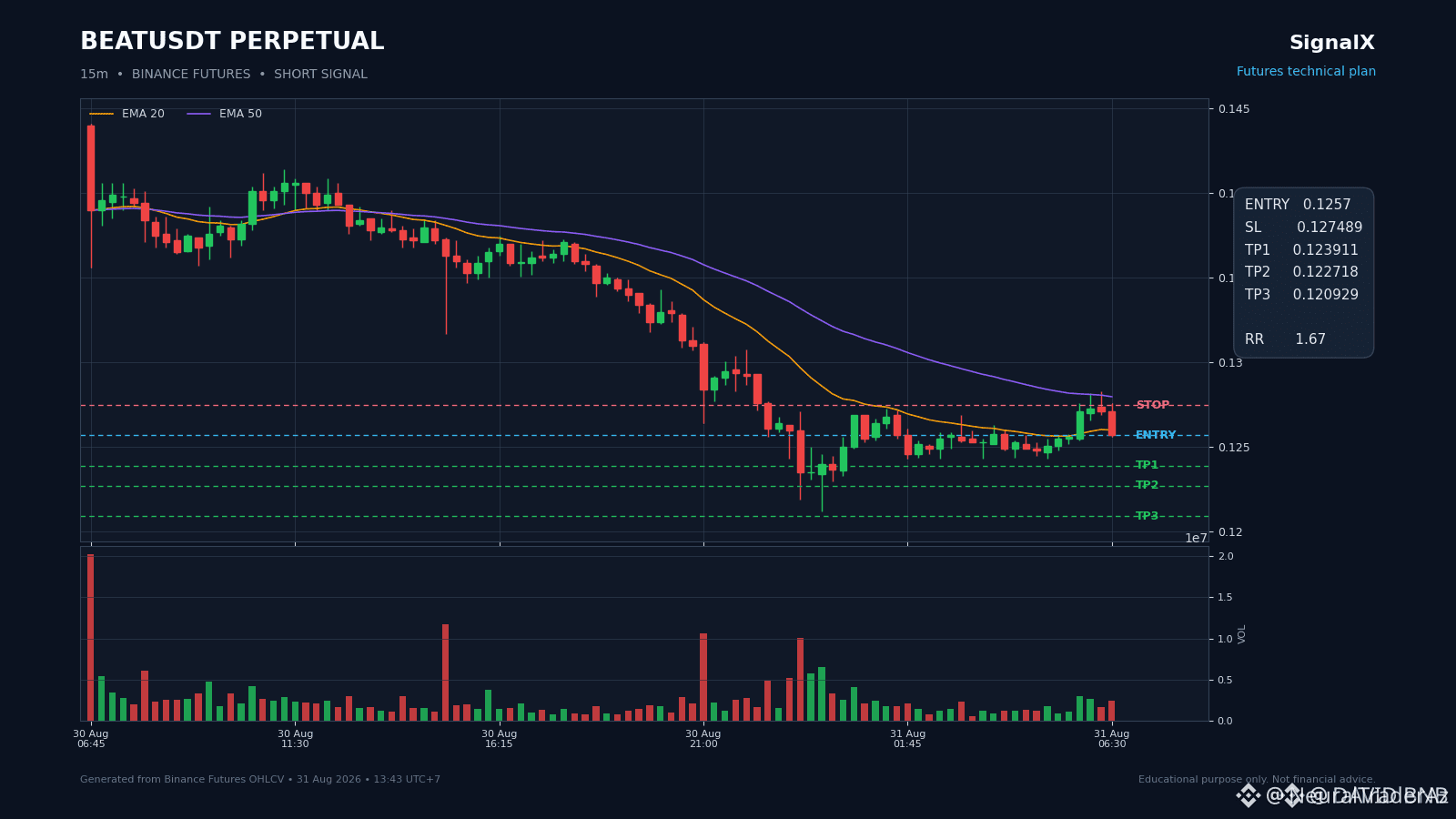The image size is (1456, 819).
Task: Click the 0.13 price axis label
Action: 1230,363
